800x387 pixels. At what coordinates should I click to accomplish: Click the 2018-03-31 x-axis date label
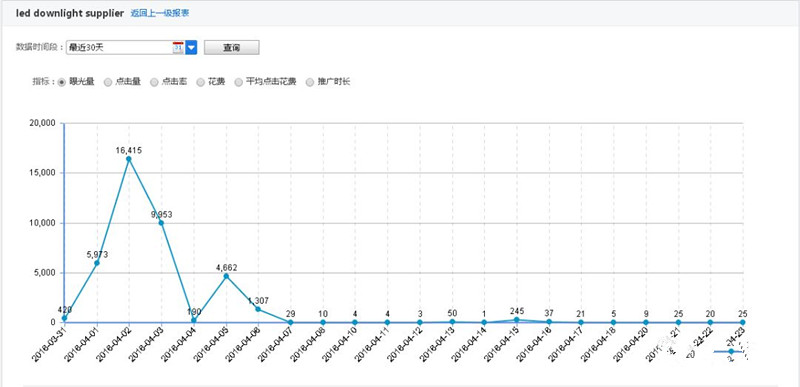pyautogui.click(x=48, y=344)
